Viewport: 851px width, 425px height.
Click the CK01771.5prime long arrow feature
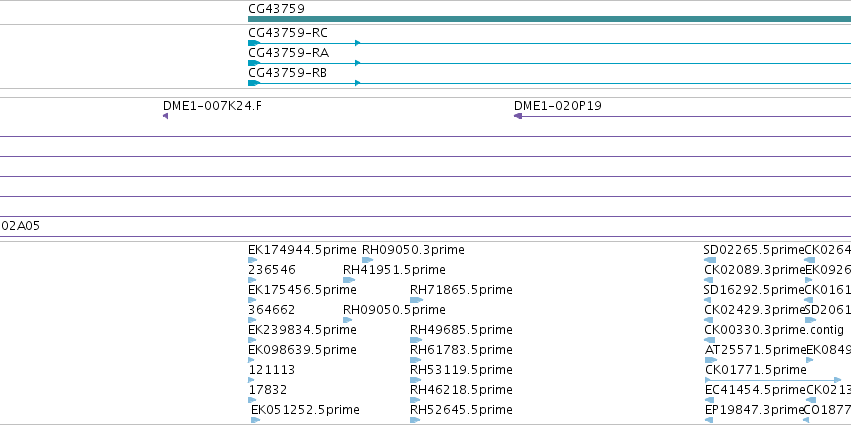point(773,380)
